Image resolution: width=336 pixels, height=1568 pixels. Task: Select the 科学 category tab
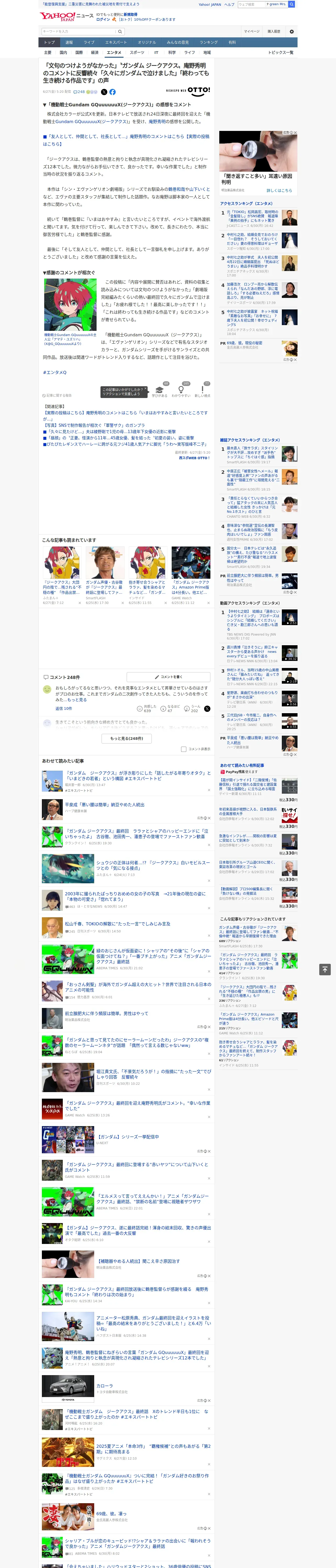coord(172,52)
